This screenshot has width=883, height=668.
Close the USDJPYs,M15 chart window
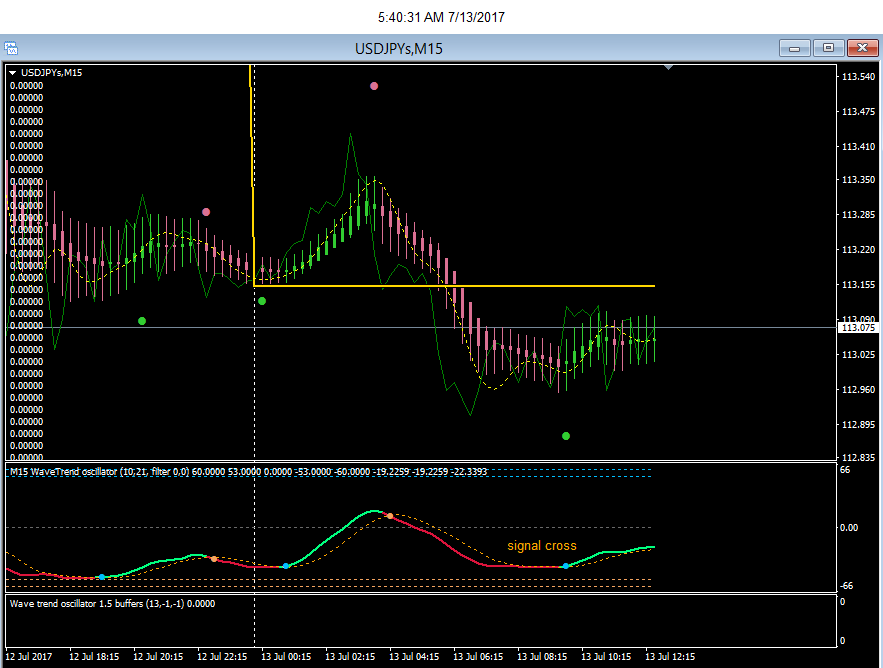click(x=862, y=48)
